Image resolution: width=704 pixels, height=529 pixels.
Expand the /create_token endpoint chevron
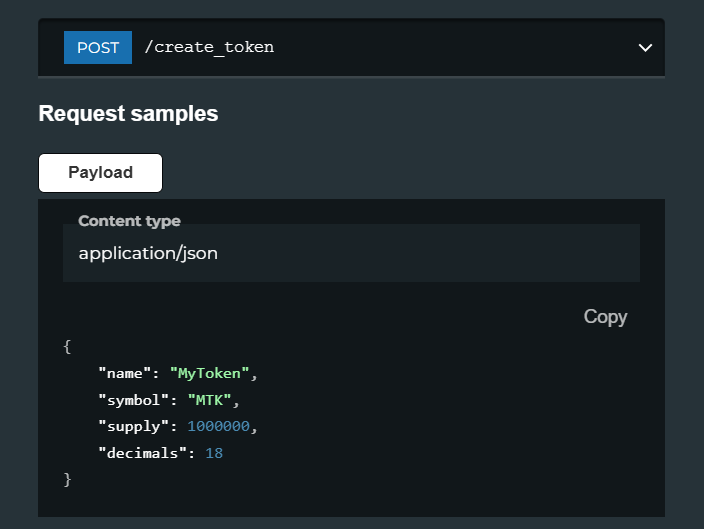click(x=645, y=48)
